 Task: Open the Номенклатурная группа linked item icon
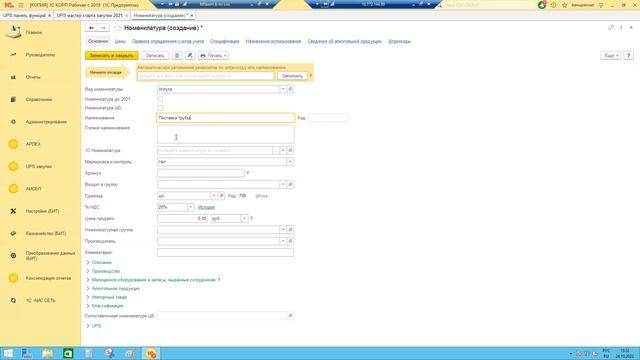(290, 230)
